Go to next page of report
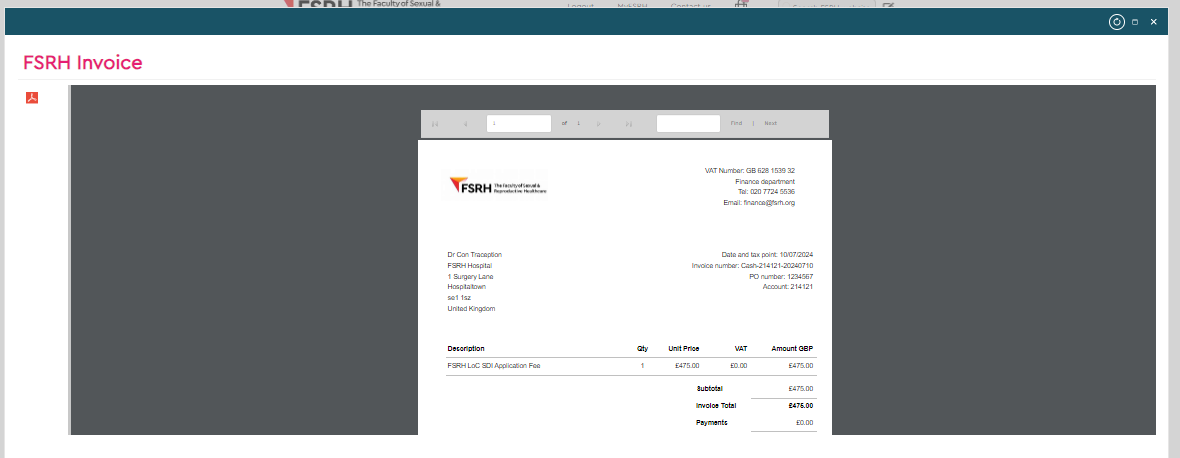This screenshot has height=458, width=1180. tap(598, 123)
